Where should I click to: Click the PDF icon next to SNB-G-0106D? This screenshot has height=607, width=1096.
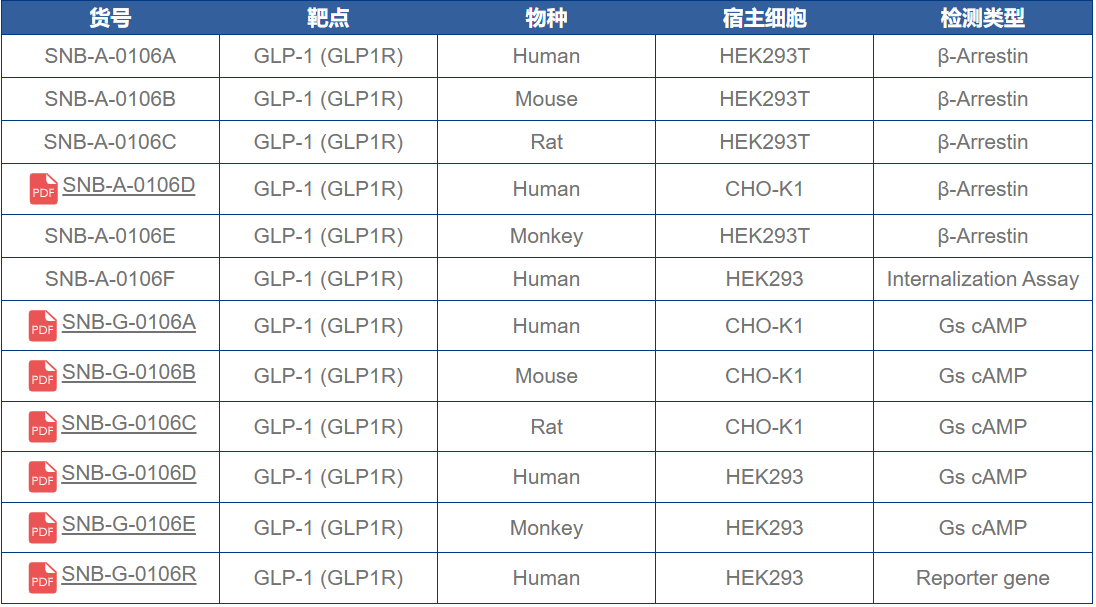[x=43, y=477]
